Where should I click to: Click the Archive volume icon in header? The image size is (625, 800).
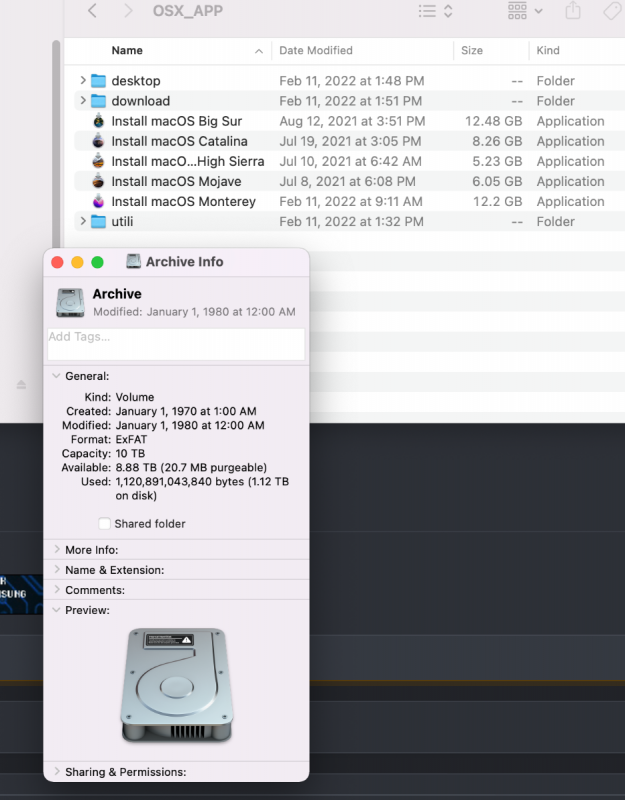pyautogui.click(x=70, y=302)
